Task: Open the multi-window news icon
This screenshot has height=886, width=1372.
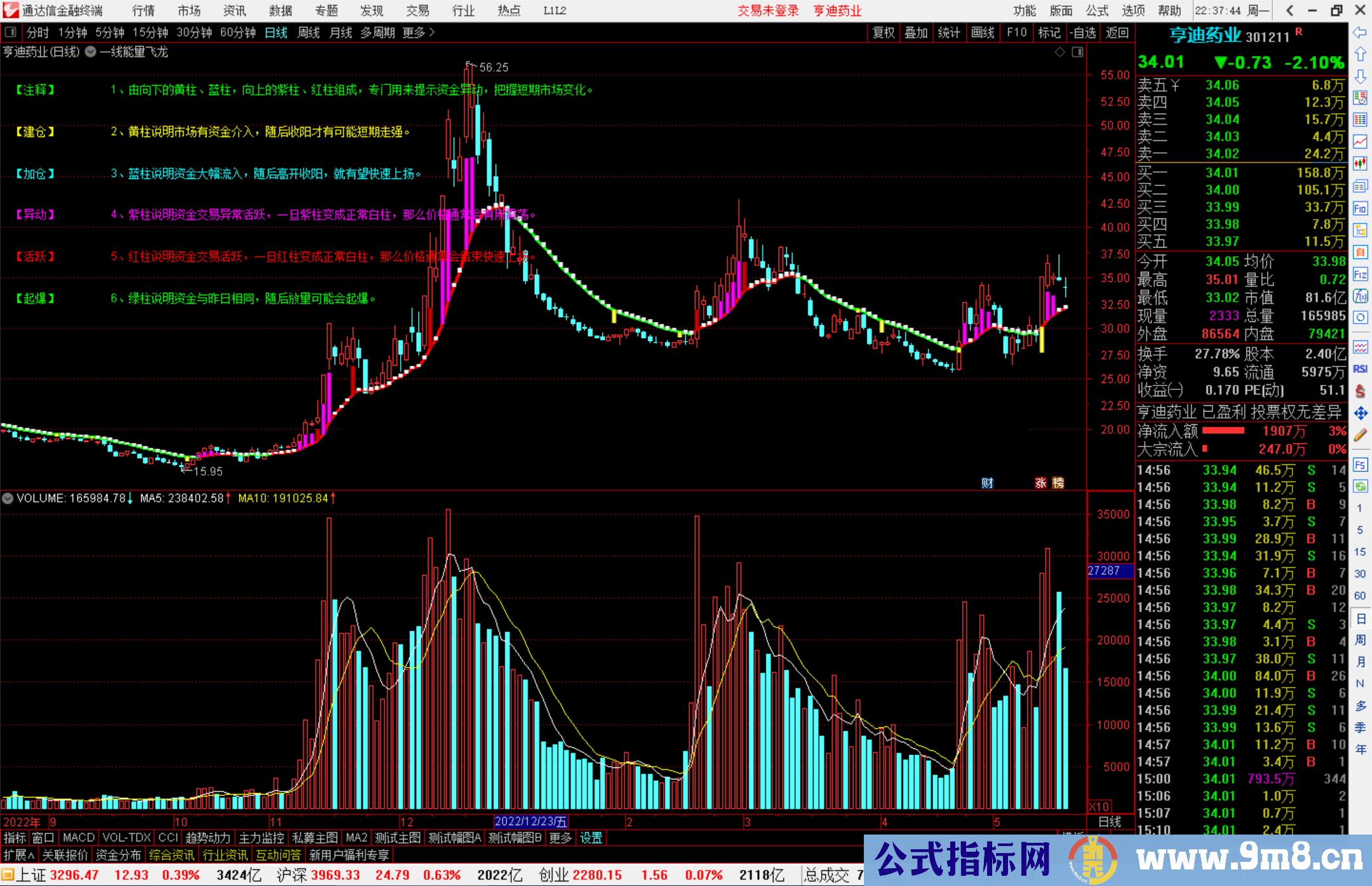Action: coord(1360,186)
